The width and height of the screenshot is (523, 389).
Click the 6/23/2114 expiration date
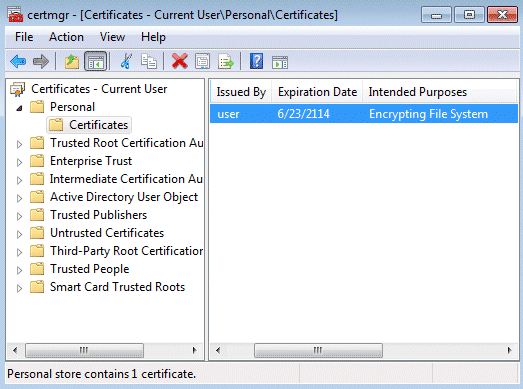(x=303, y=114)
